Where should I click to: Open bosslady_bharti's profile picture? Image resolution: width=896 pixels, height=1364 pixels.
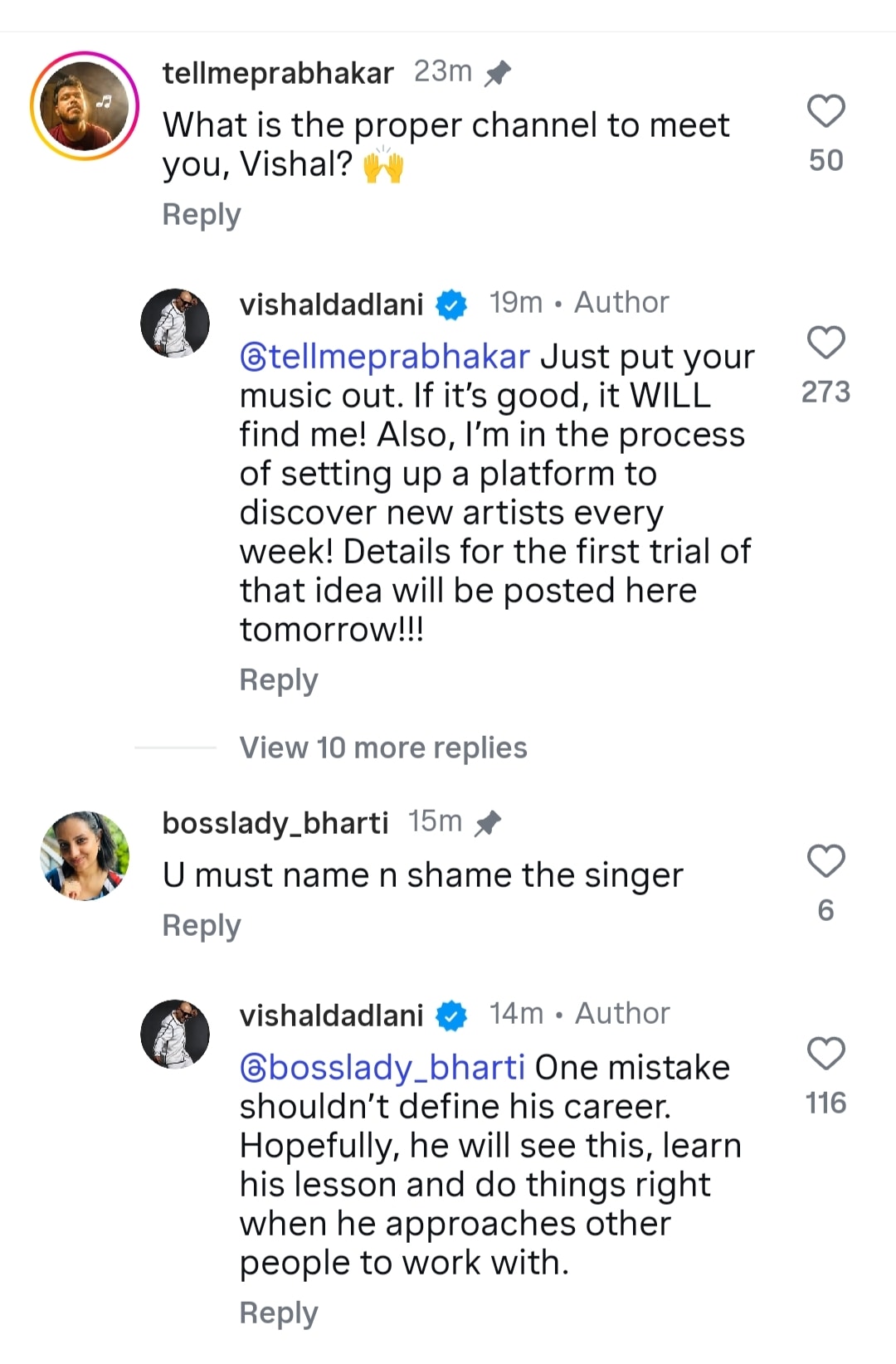[85, 855]
